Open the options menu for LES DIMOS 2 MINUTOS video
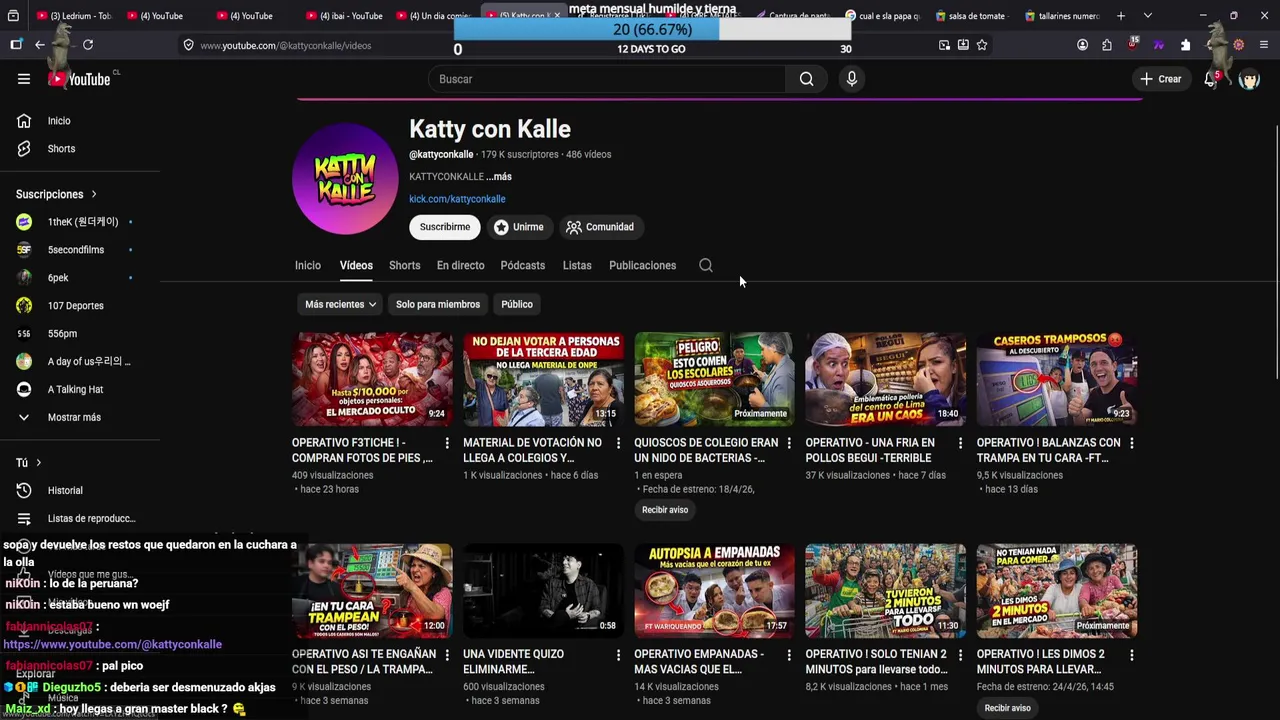The image size is (1280, 720). pos(1131,655)
